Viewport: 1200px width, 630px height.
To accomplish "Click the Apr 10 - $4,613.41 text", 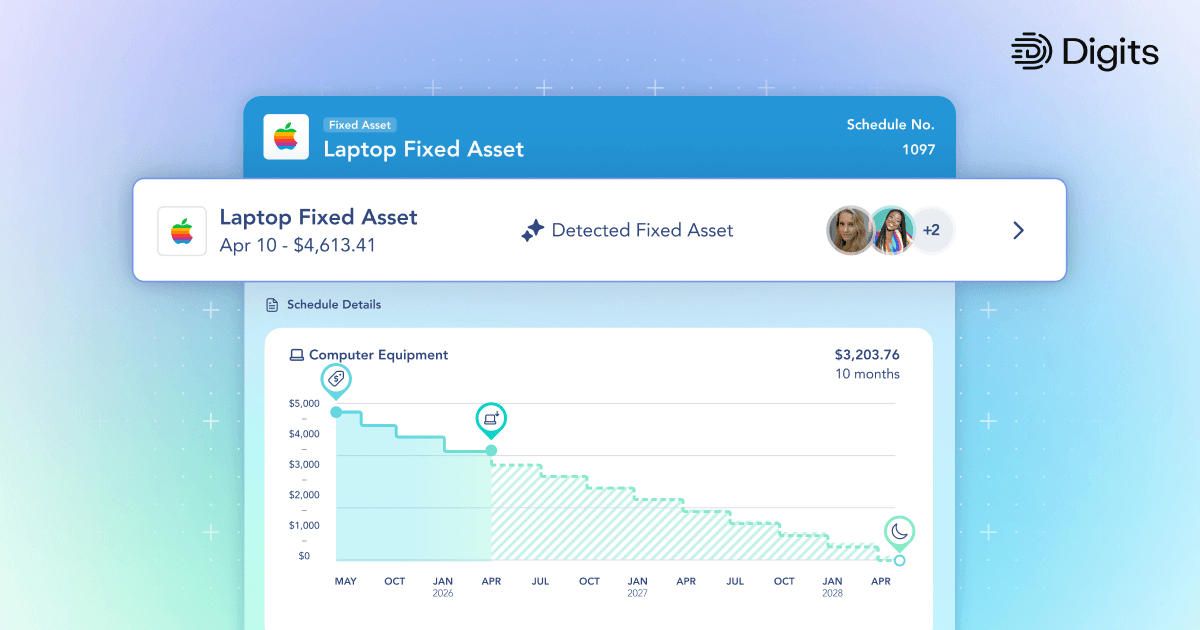I will click(x=298, y=245).
